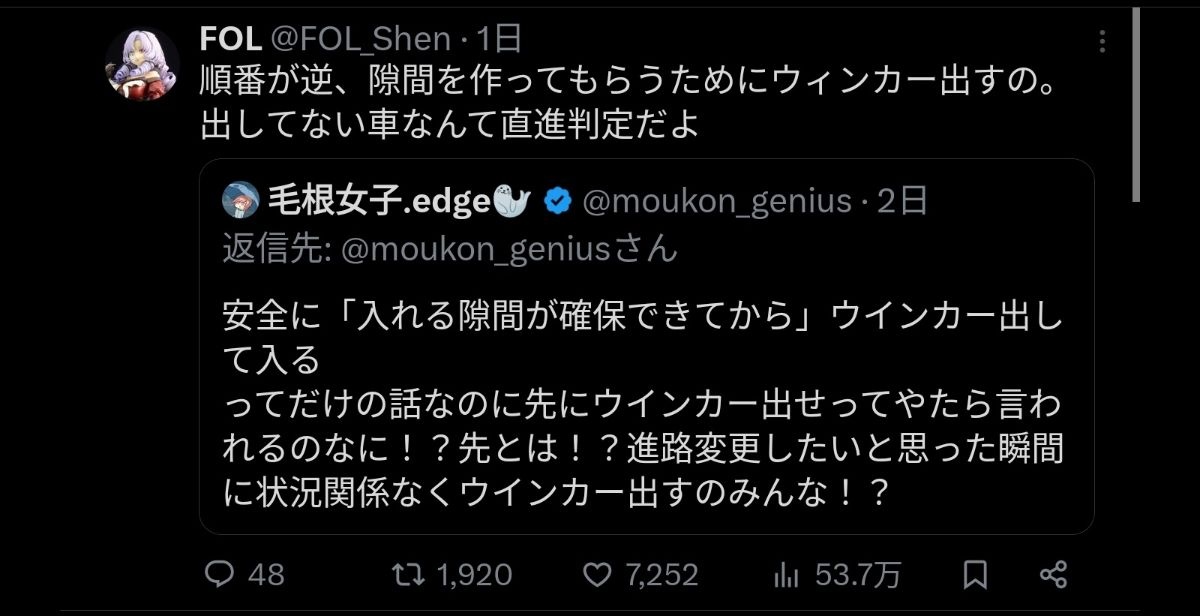
Task: Open the quoted post's 2日 timestamp
Action: (x=903, y=201)
